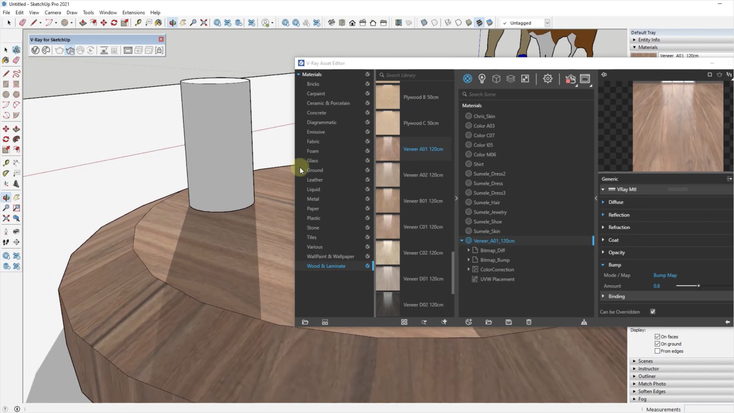Select the Eraser tool in top toolbar
This screenshot has height=413, width=734.
click(22, 22)
